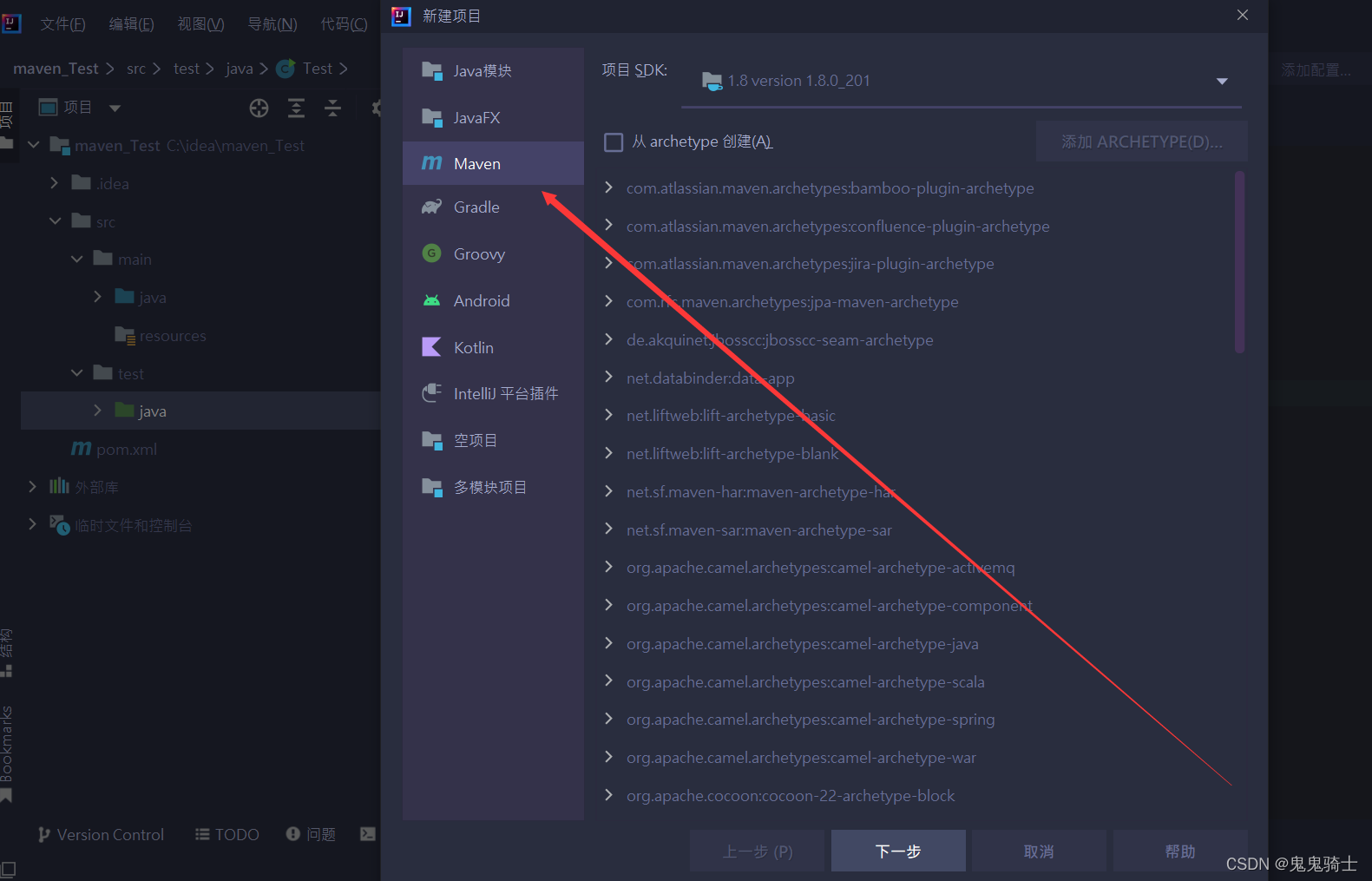1372x881 pixels.
Task: Click the 下一步 button
Action: click(x=898, y=851)
